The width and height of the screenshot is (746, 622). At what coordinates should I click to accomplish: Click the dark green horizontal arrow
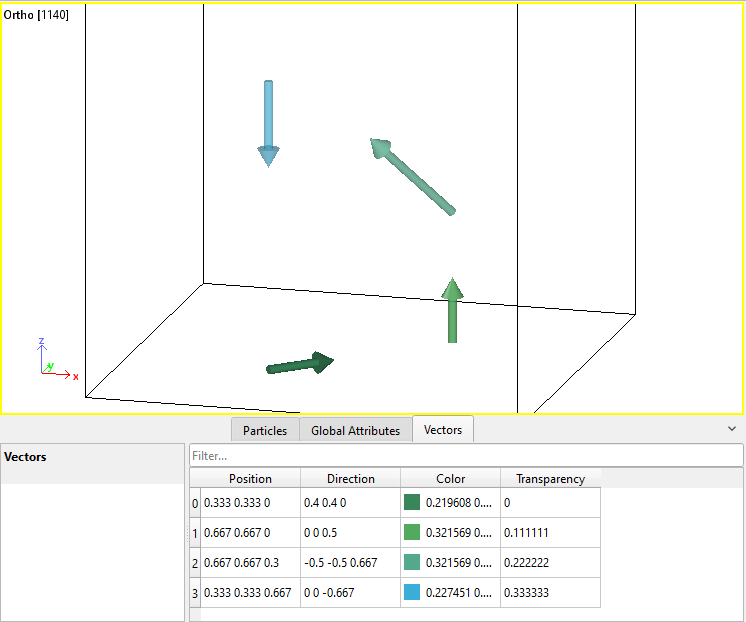pos(299,364)
